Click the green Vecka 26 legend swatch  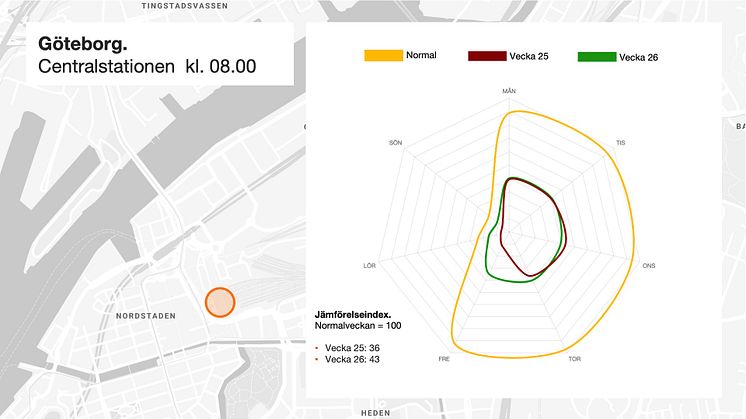(x=597, y=57)
